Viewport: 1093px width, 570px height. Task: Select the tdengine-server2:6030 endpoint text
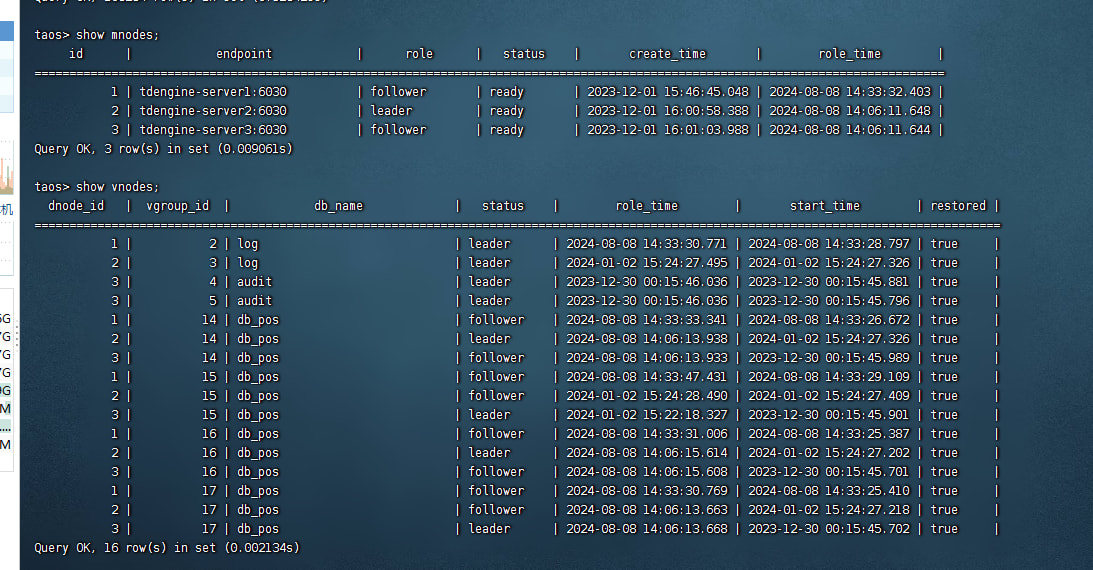(213, 111)
